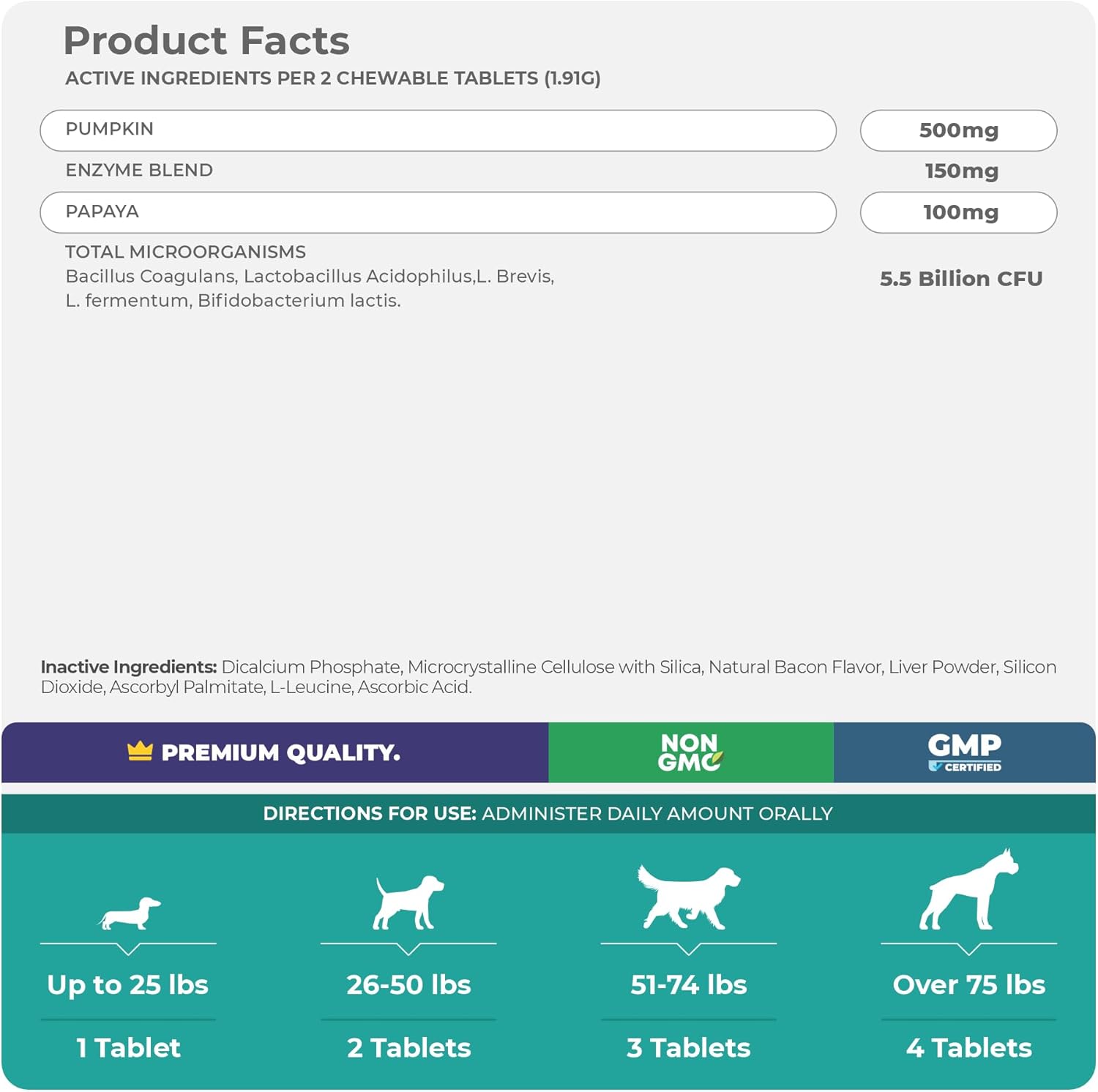Image resolution: width=1098 pixels, height=1092 pixels.
Task: Click the gold crown icon
Action: (x=140, y=751)
